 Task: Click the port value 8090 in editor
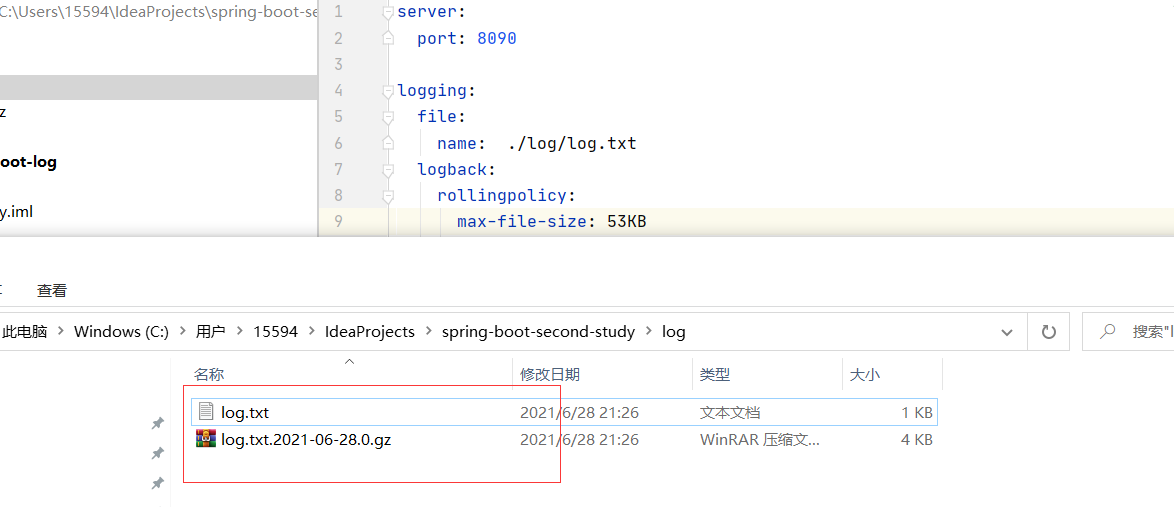click(x=496, y=38)
